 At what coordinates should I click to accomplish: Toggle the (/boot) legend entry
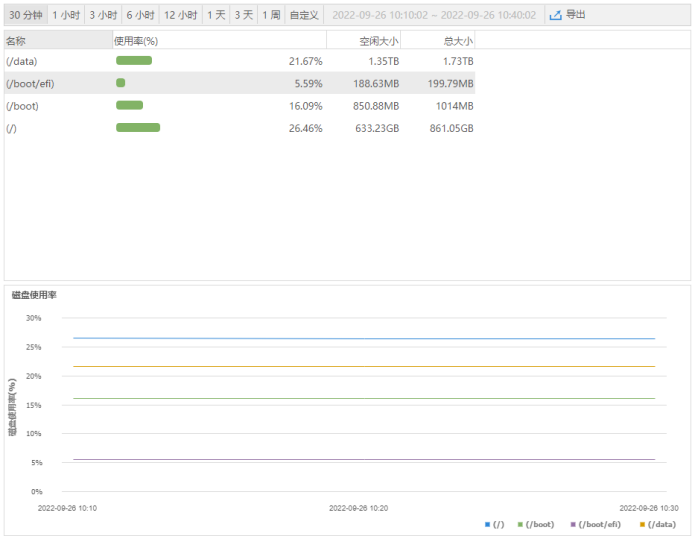tap(535, 524)
